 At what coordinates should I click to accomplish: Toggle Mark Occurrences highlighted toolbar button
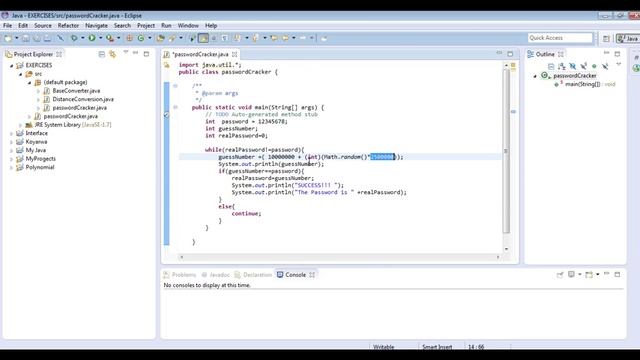coord(203,38)
